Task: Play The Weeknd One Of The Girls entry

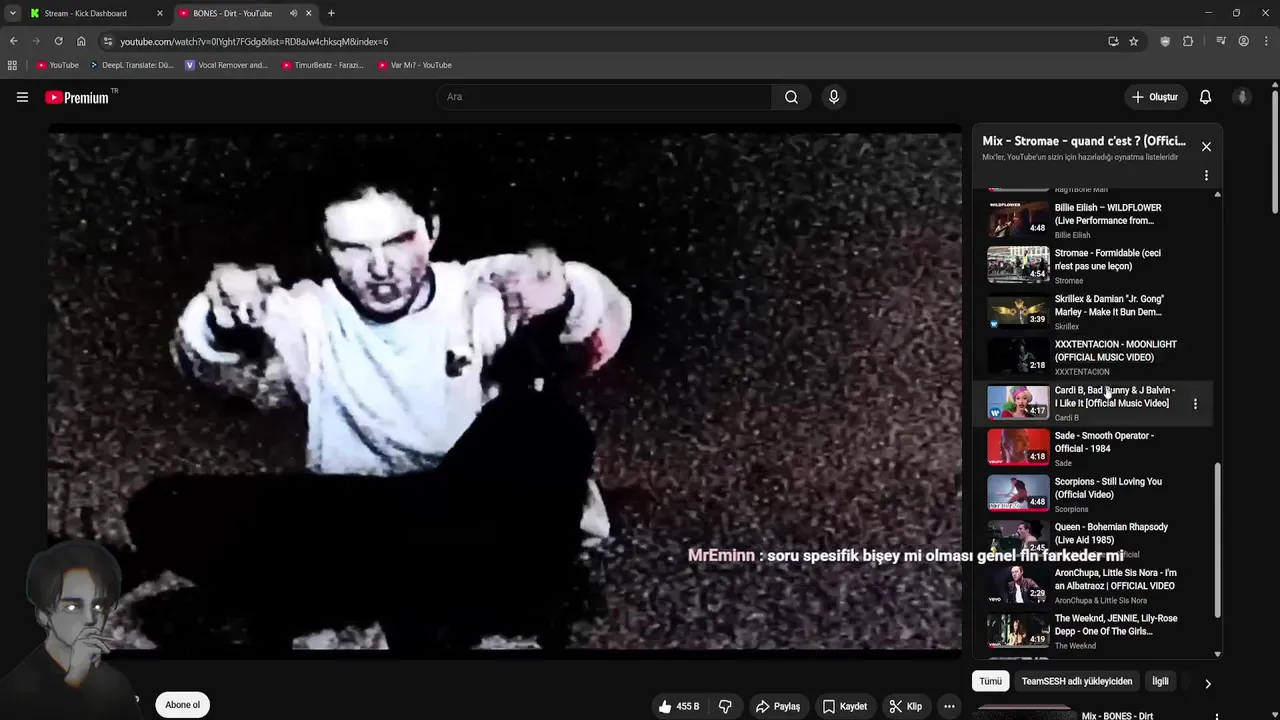Action: click(x=1091, y=630)
